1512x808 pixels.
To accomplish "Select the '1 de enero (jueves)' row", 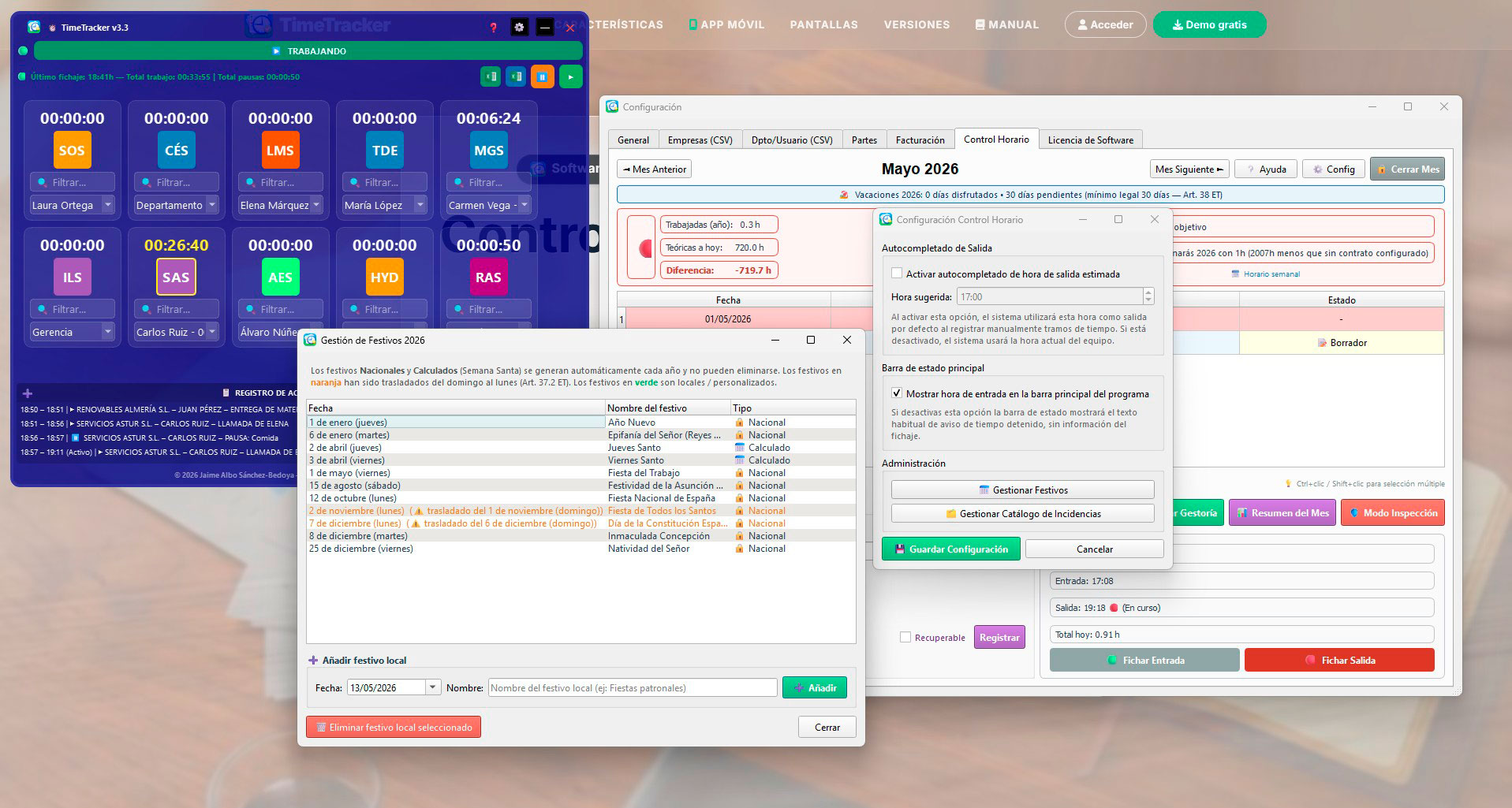I will coord(581,423).
